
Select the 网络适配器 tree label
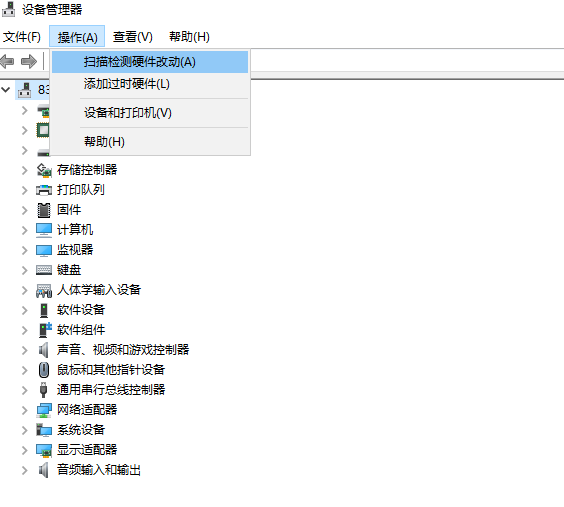[x=87, y=410]
